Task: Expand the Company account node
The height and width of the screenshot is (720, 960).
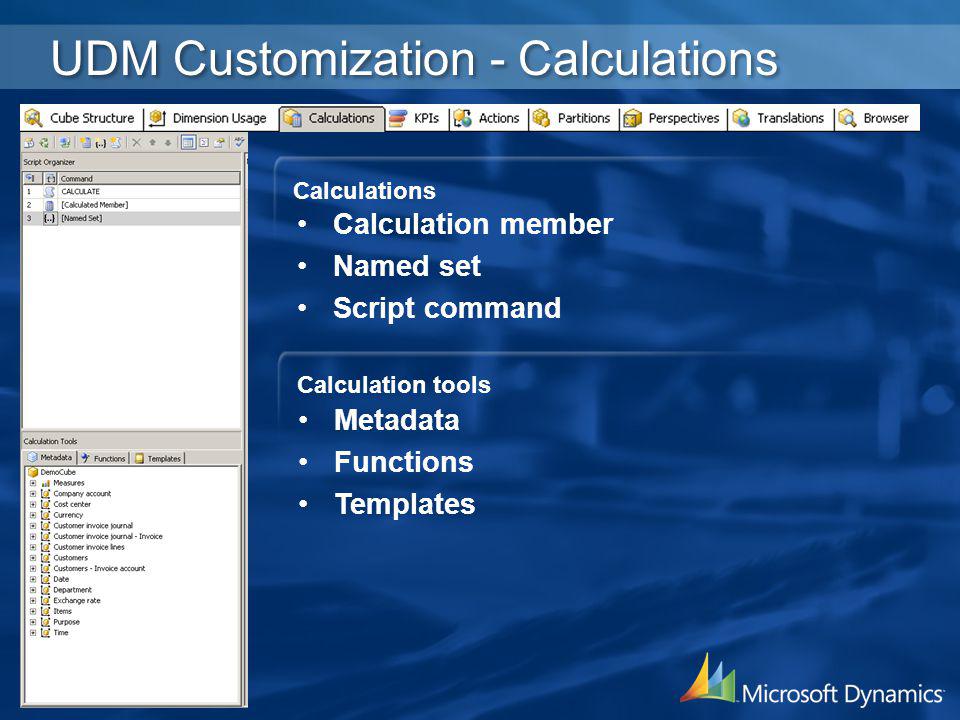Action: point(33,493)
